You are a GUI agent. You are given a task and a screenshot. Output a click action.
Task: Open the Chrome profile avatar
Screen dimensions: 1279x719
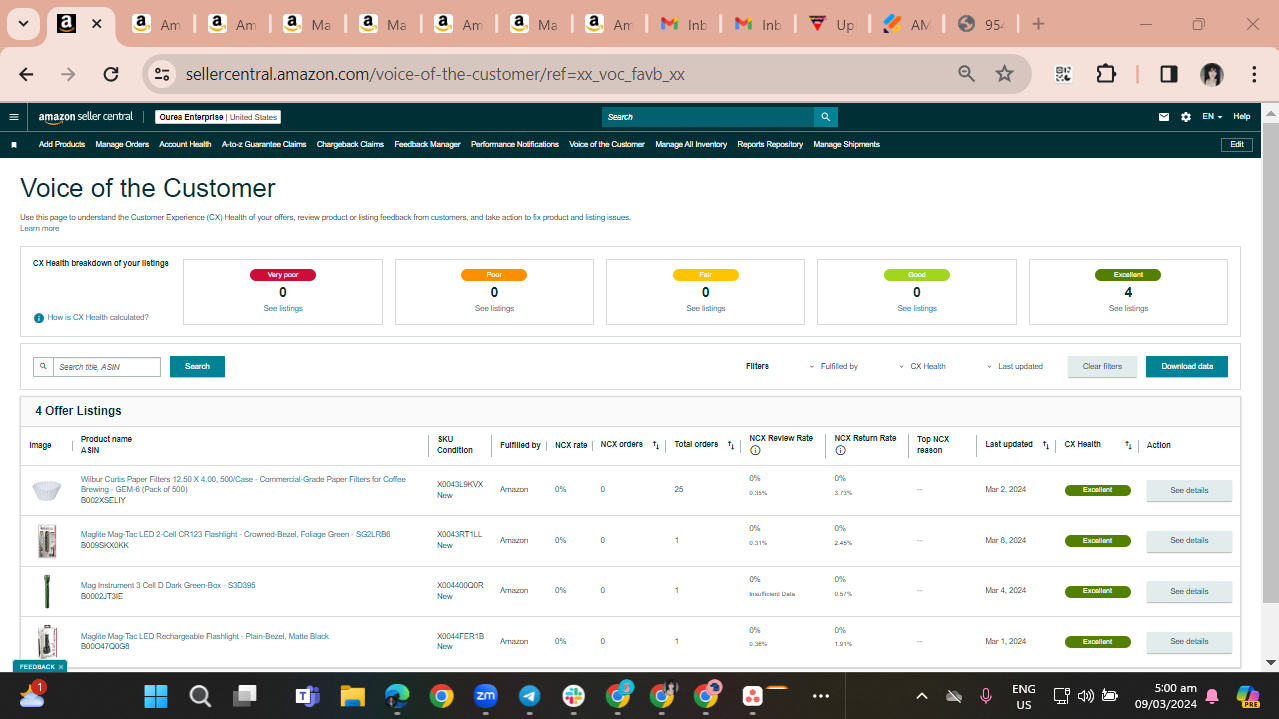[x=1212, y=74]
